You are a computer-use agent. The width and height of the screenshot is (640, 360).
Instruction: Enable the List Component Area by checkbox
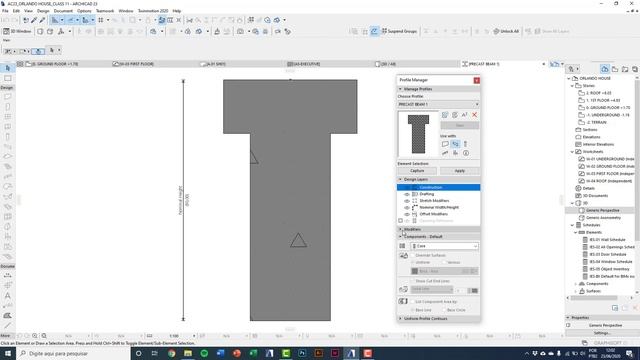[413, 302]
